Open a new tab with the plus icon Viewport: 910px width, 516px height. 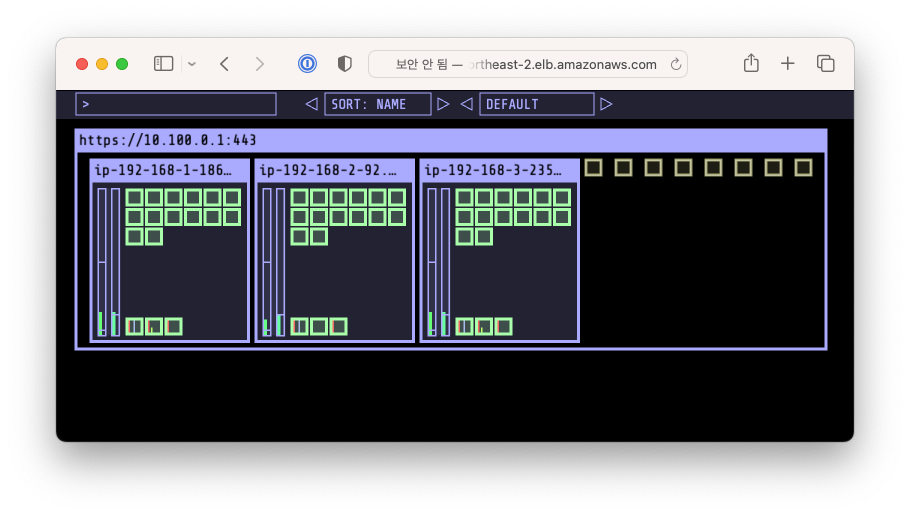[x=788, y=63]
